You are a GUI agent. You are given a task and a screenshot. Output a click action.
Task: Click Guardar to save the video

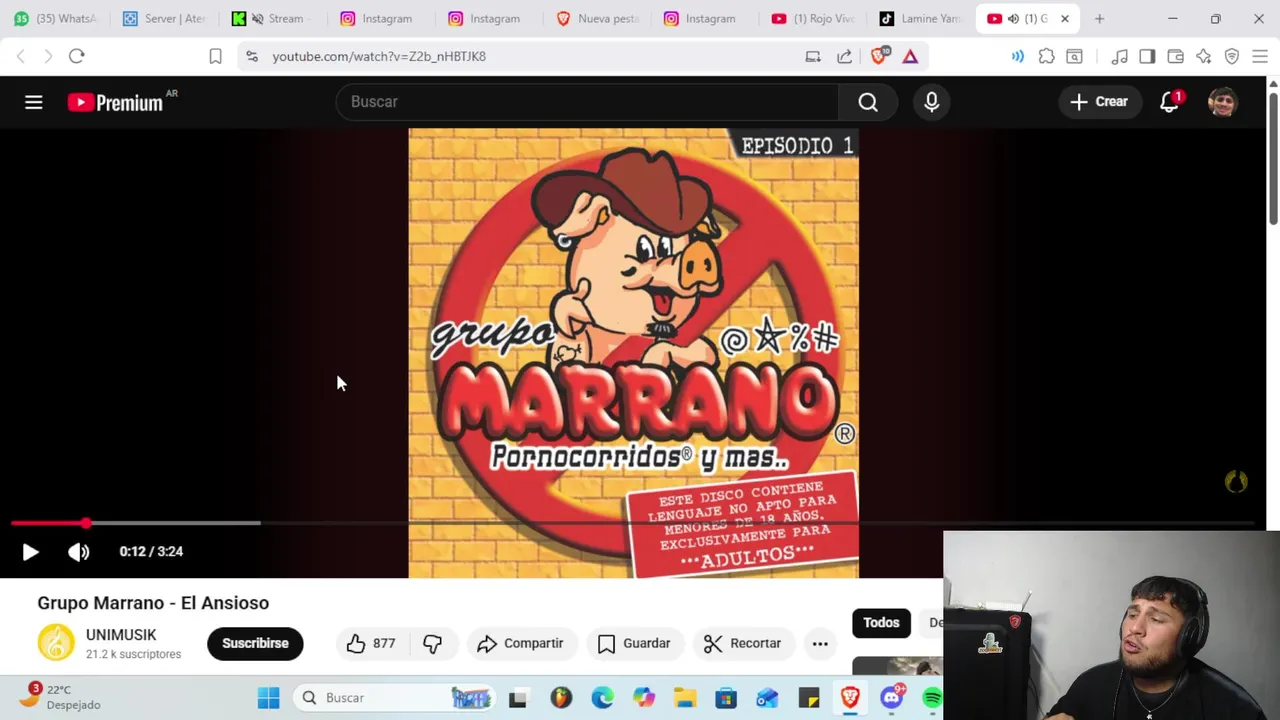click(x=634, y=643)
